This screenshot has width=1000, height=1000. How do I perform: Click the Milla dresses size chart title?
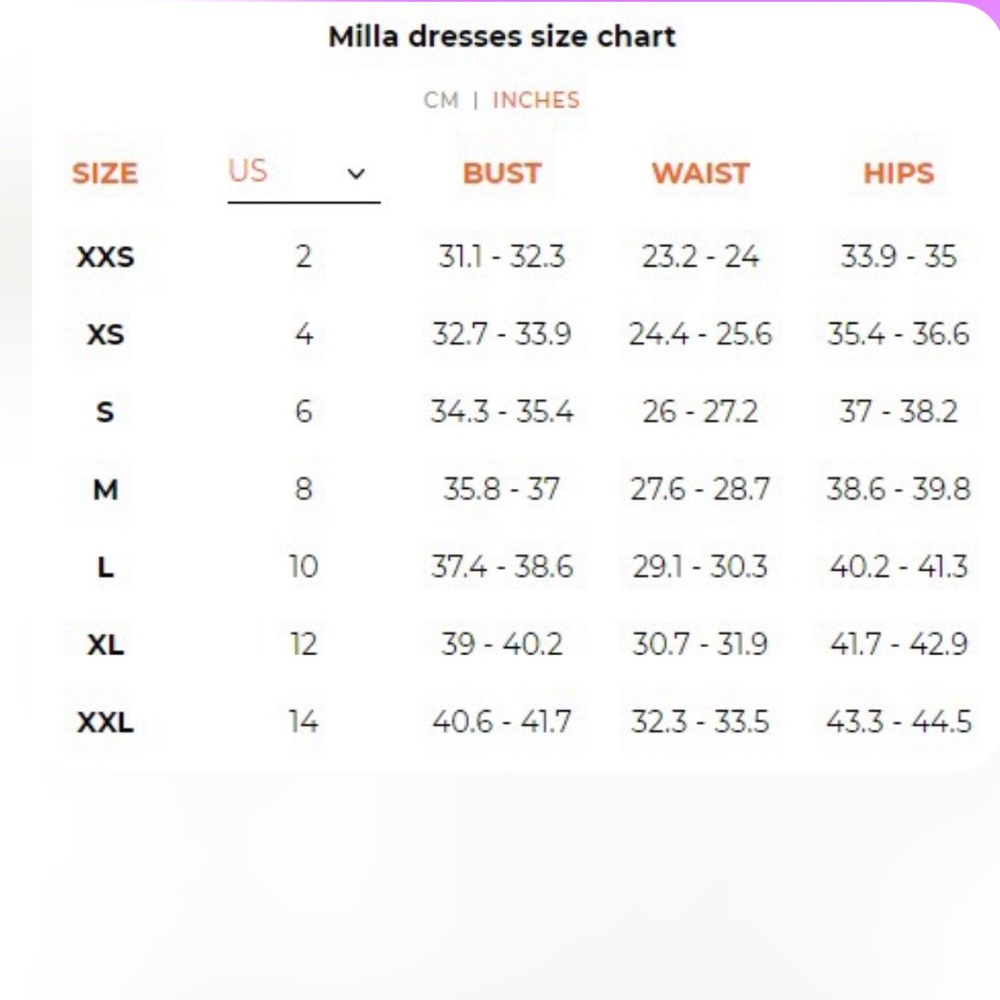pyautogui.click(x=502, y=37)
